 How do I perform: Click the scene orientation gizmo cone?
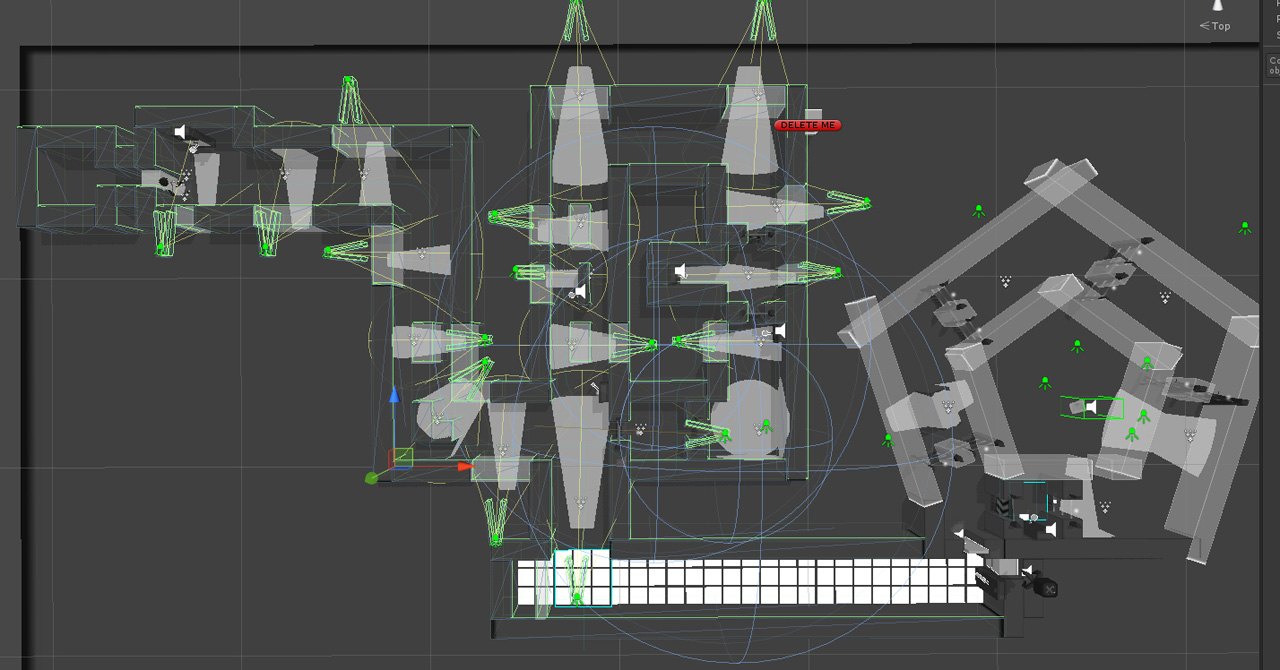tap(1218, 6)
